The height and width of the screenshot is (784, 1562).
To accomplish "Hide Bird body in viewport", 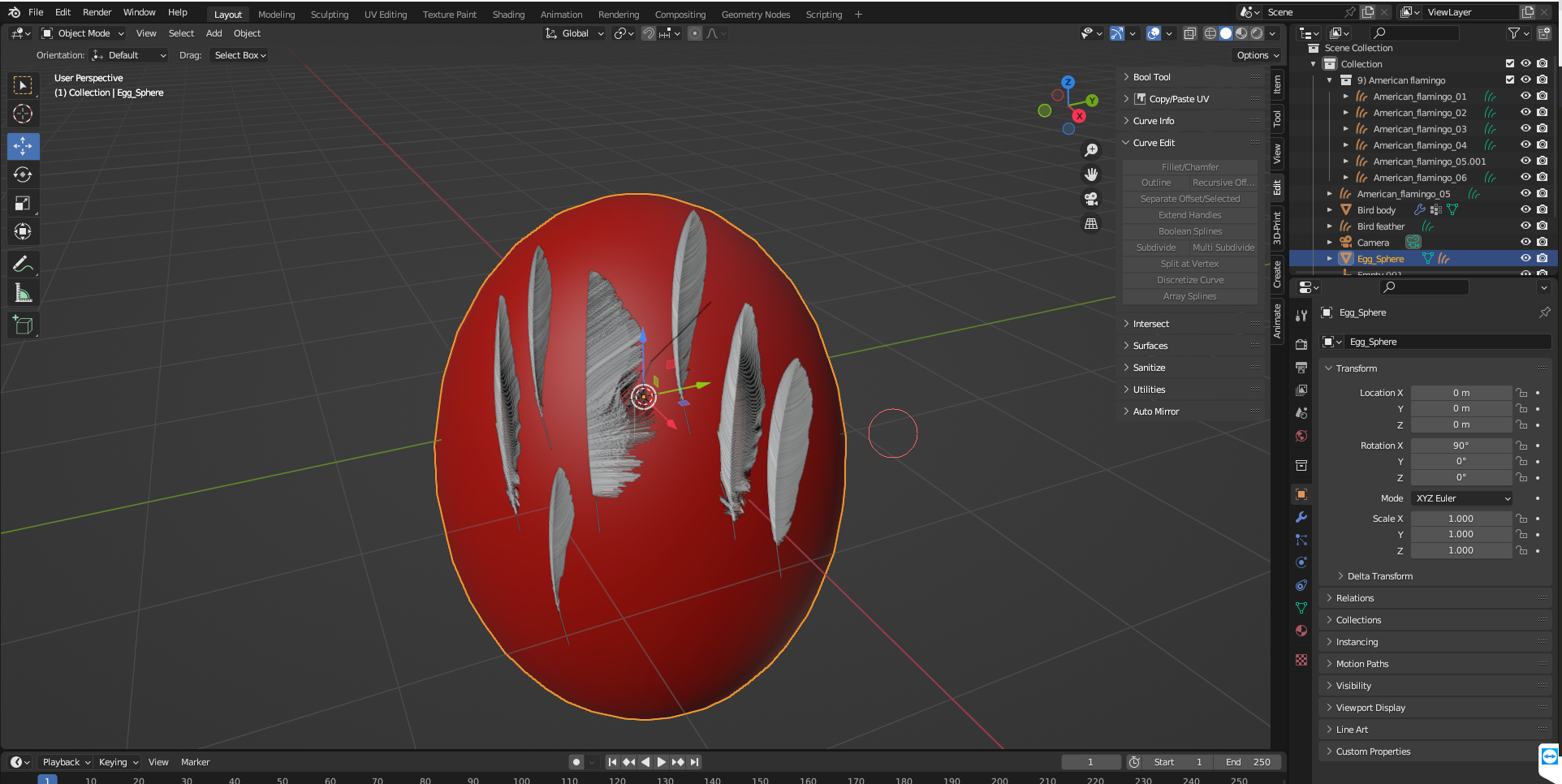I will (1525, 209).
